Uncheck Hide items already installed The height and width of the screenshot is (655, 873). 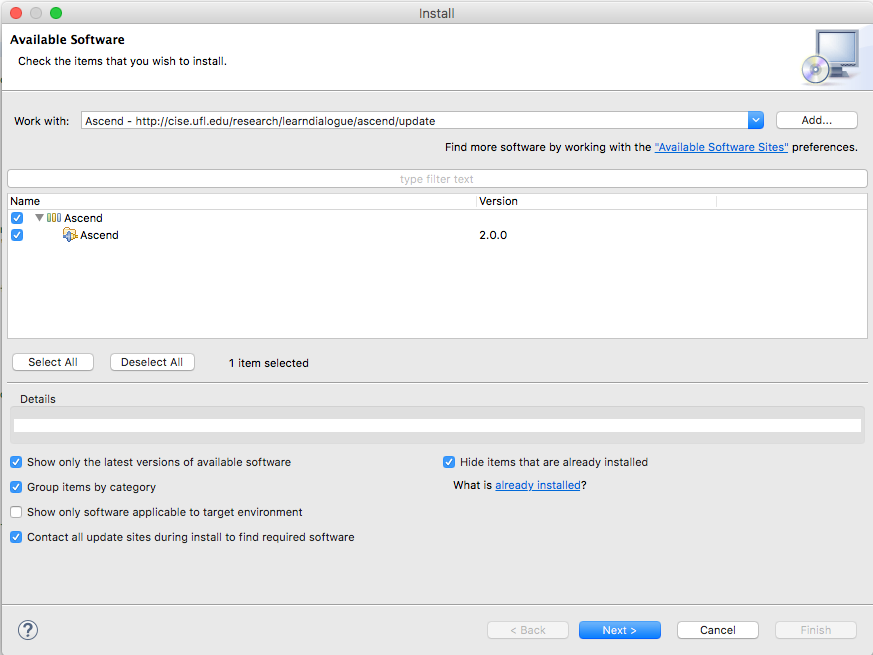450,462
